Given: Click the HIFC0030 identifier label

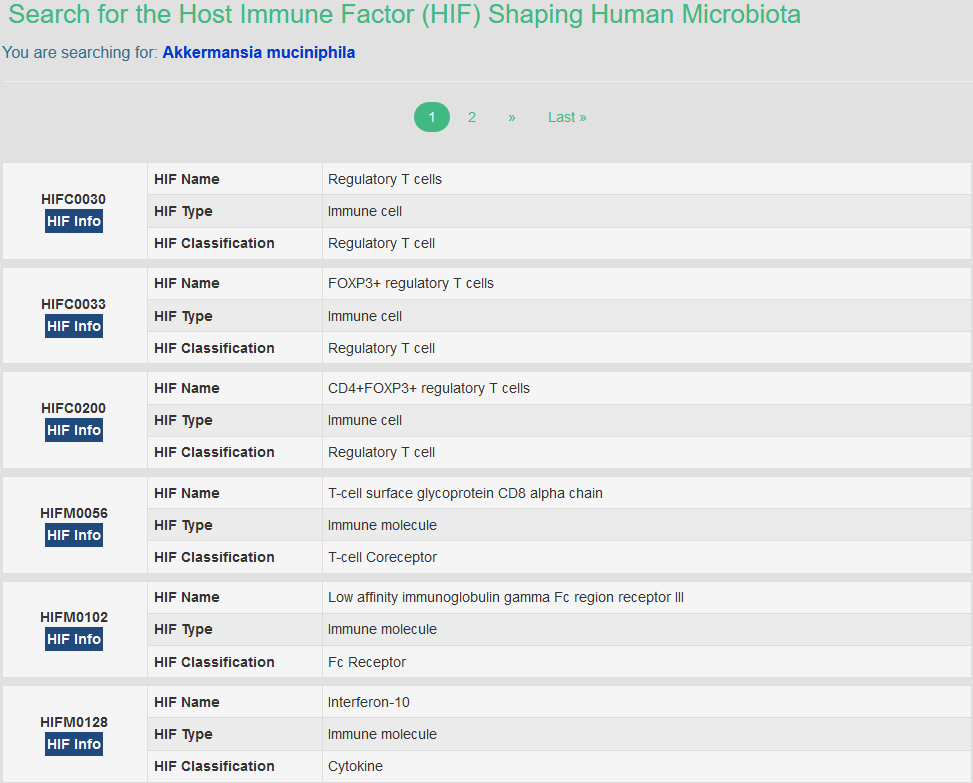Looking at the screenshot, I should tap(74, 199).
